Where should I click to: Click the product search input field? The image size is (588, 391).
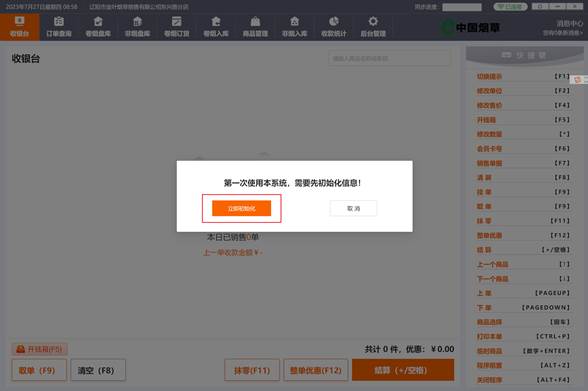390,58
